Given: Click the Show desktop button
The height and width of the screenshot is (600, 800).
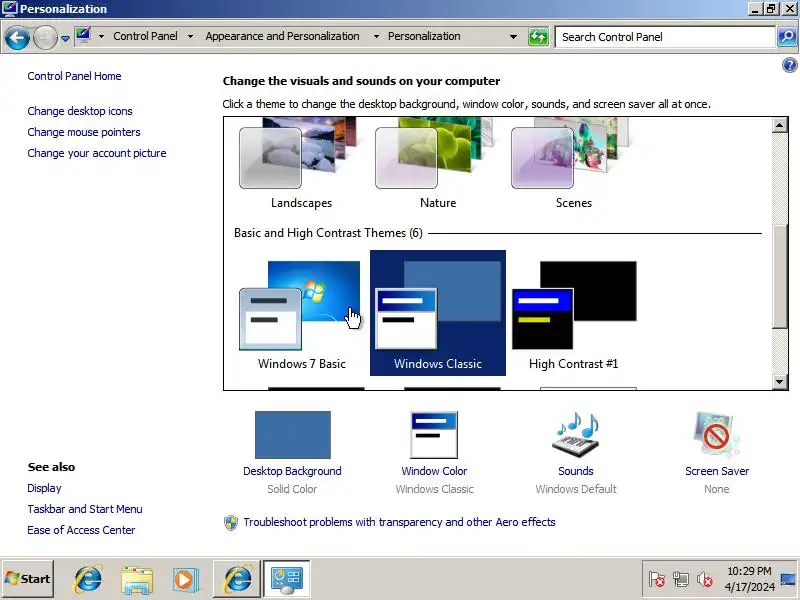Looking at the screenshot, I should click(x=789, y=579).
